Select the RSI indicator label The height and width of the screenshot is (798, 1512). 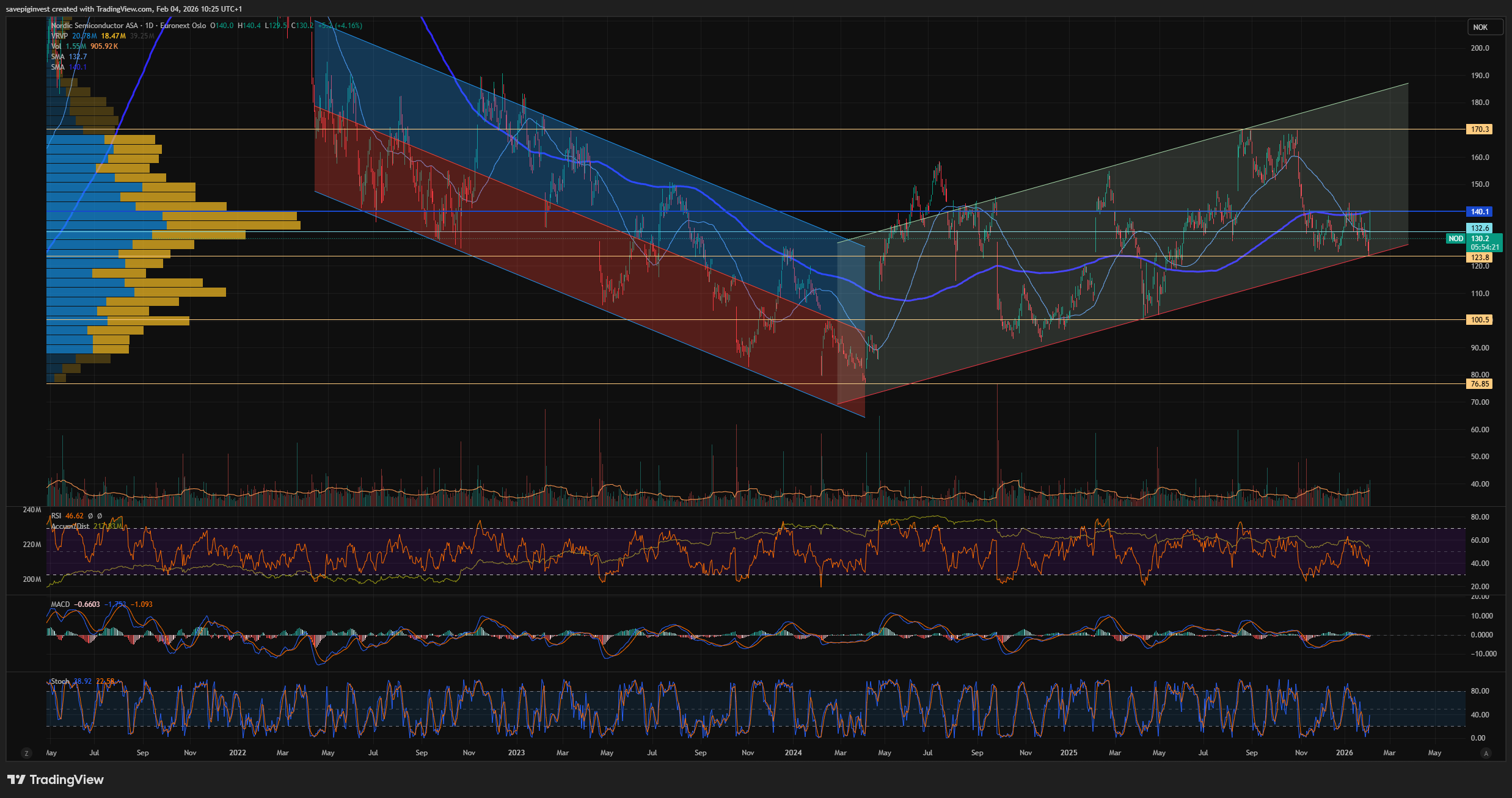[x=56, y=516]
